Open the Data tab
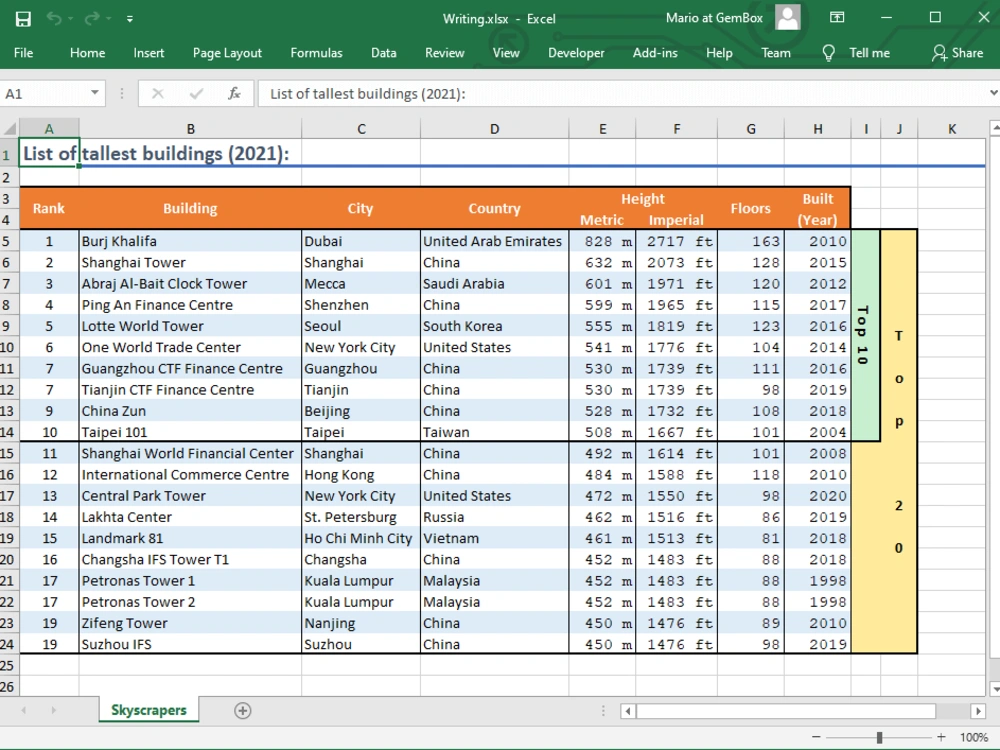 [384, 53]
